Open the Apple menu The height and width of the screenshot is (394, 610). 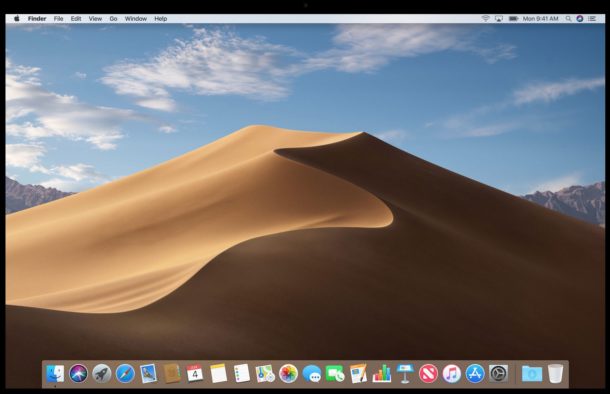pos(17,18)
